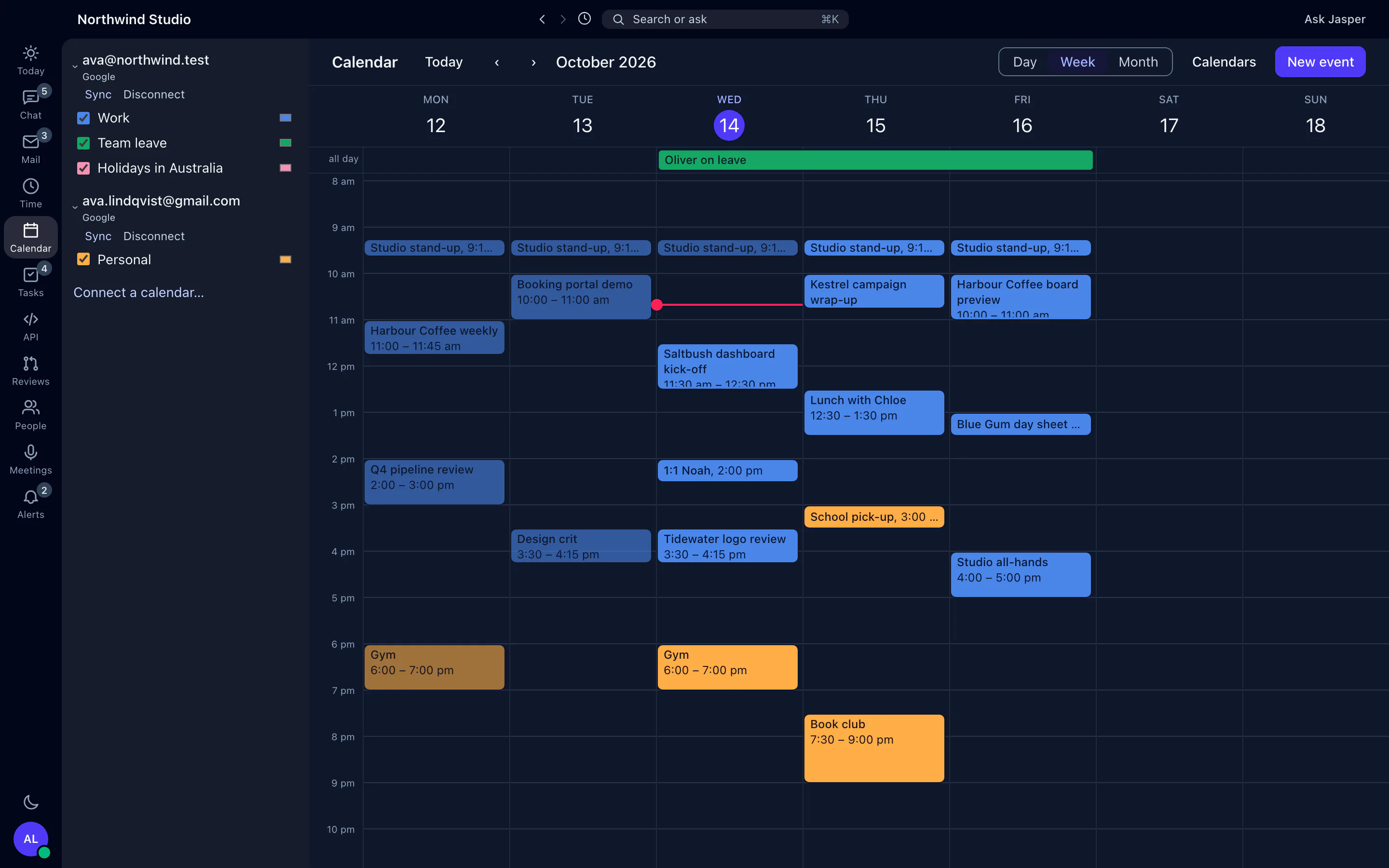The width and height of the screenshot is (1389, 868).
Task: Go back with top bar back arrow
Action: click(x=542, y=19)
